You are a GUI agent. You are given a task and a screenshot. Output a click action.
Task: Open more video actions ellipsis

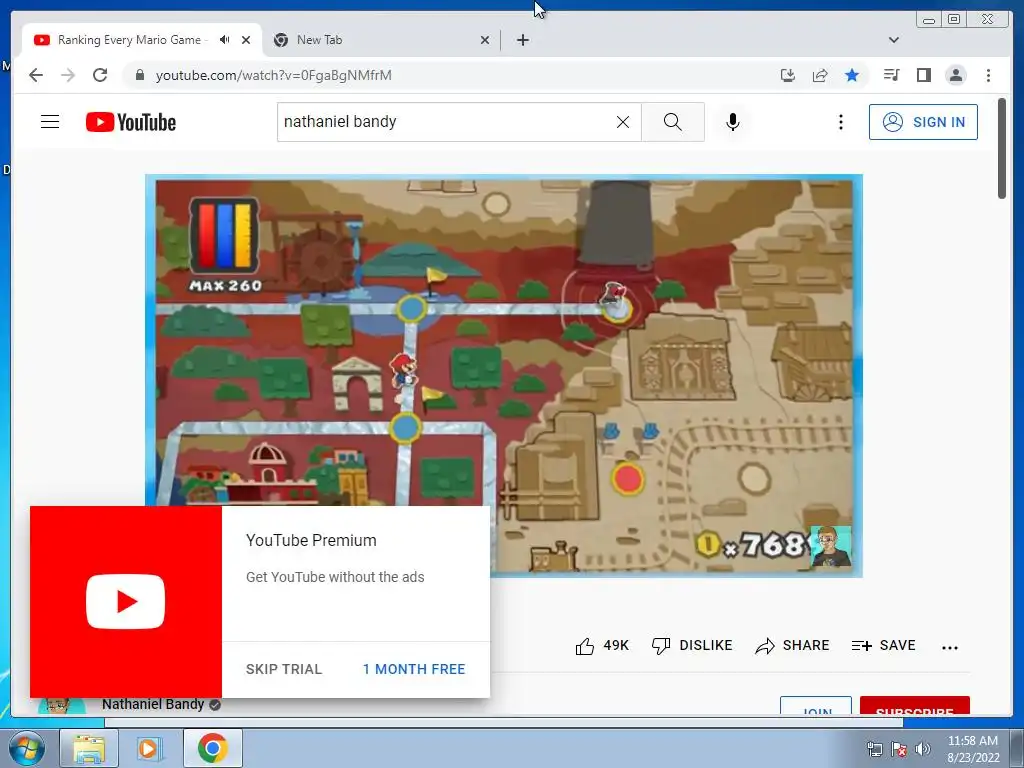[950, 647]
